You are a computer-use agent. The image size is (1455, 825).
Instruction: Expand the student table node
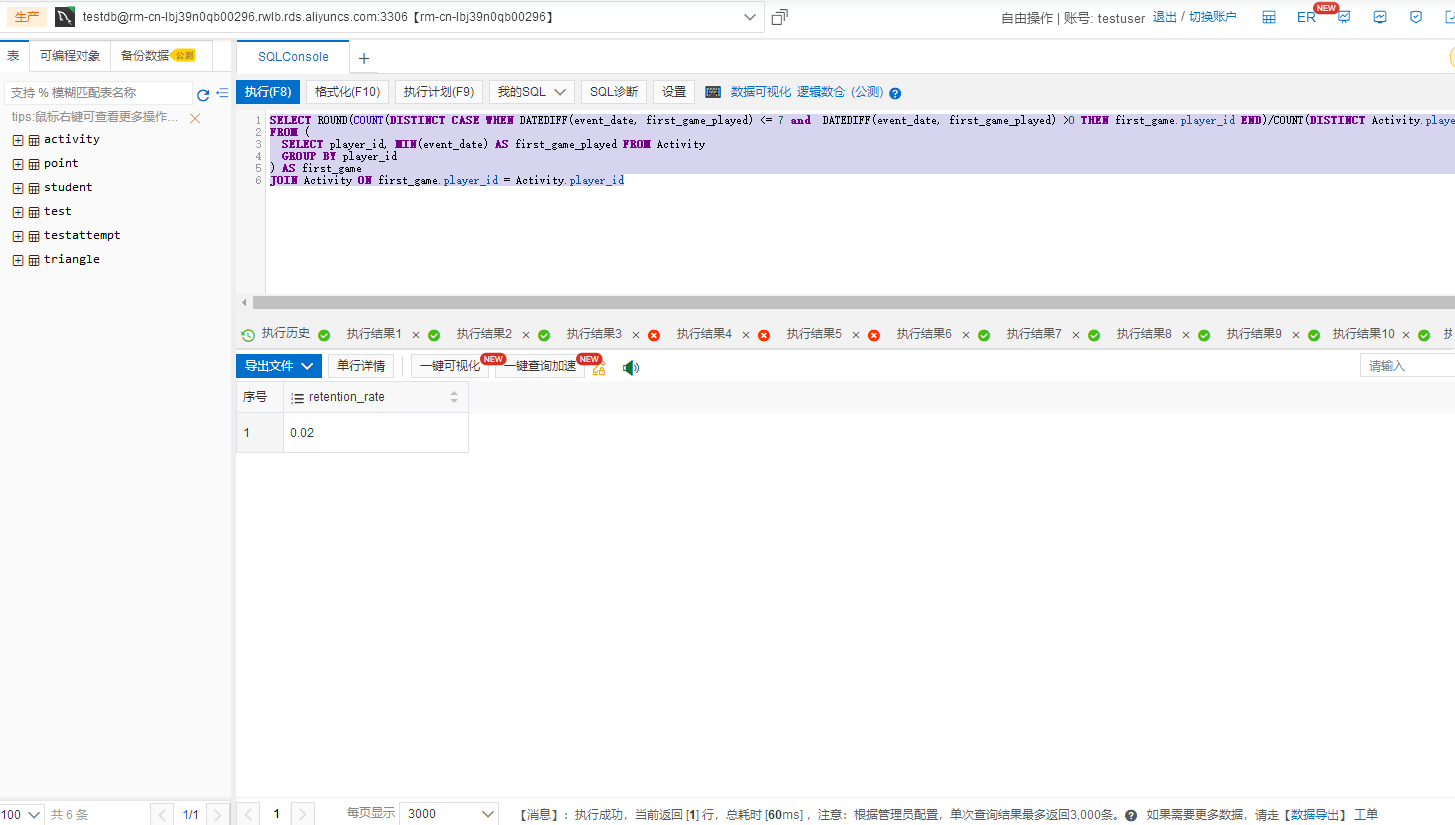click(x=17, y=188)
